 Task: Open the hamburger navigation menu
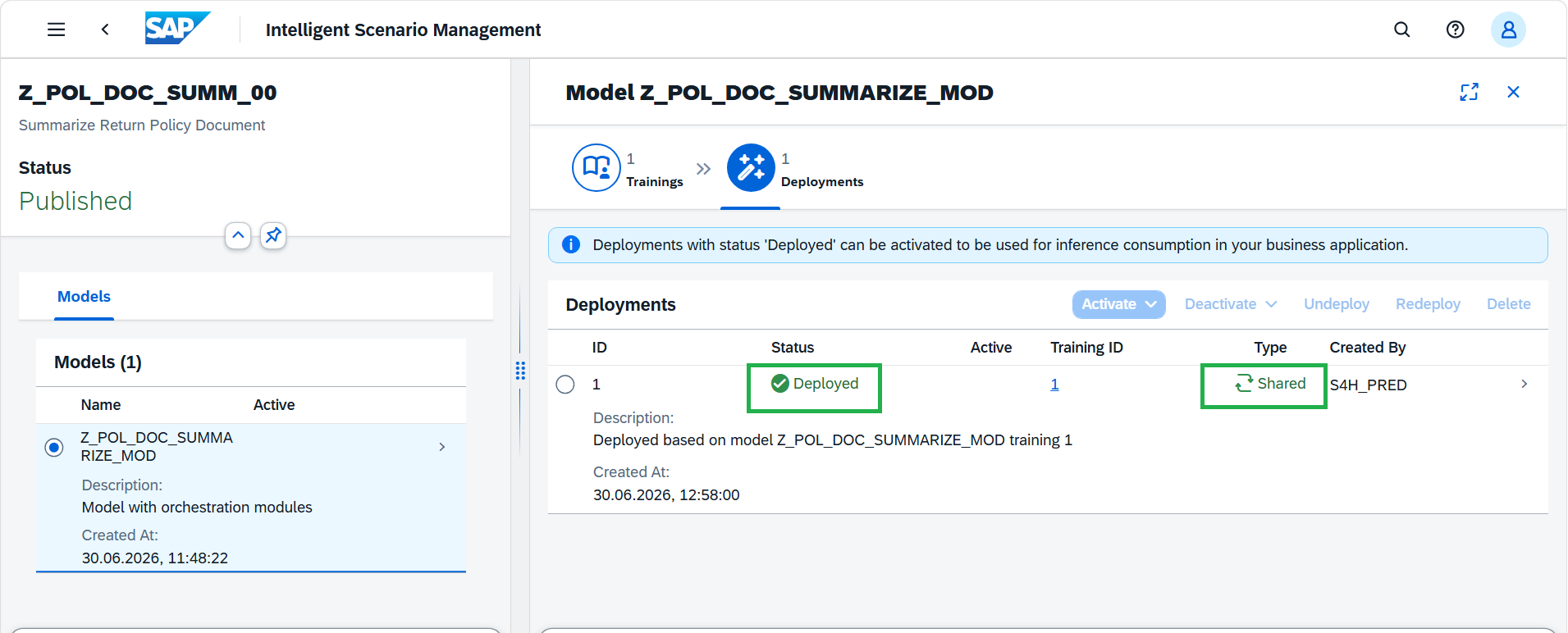coord(56,30)
